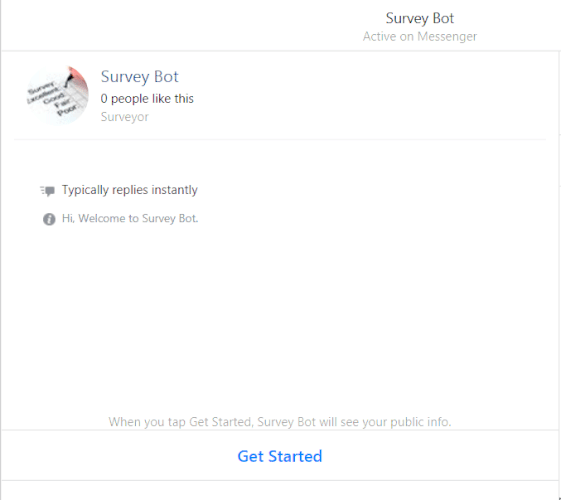
Task: Click the public info disclaimer text
Action: click(280, 422)
